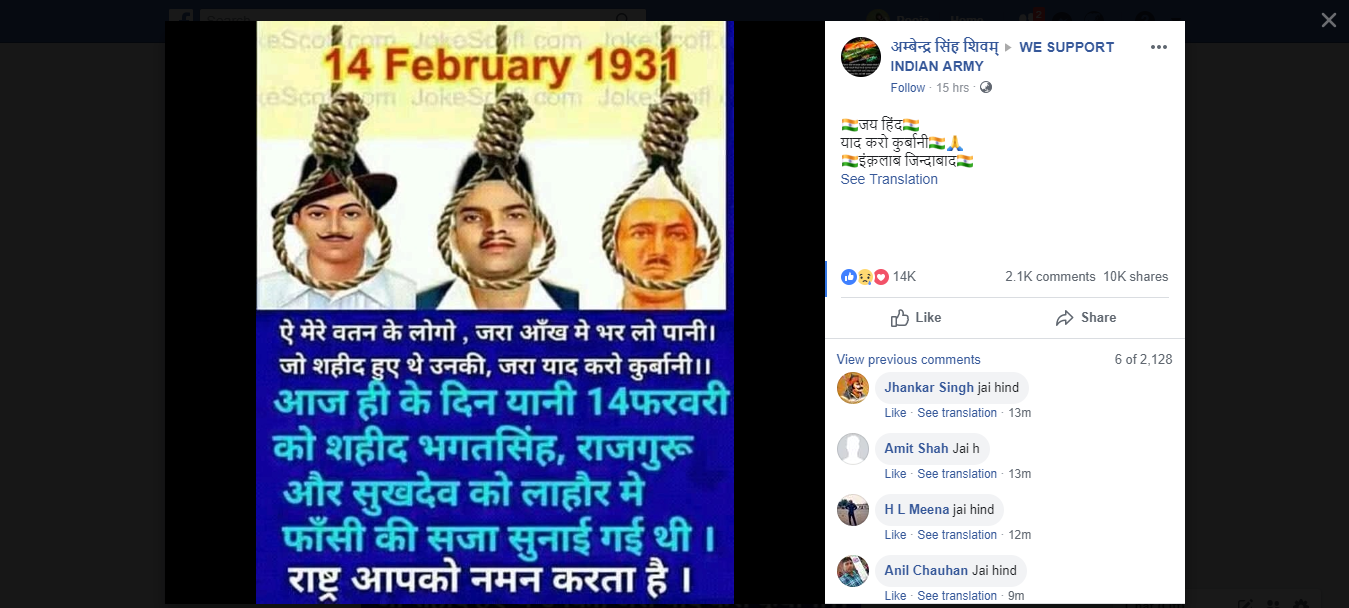This screenshot has width=1349, height=608.
Task: Click the poster's profile picture
Action: click(860, 57)
